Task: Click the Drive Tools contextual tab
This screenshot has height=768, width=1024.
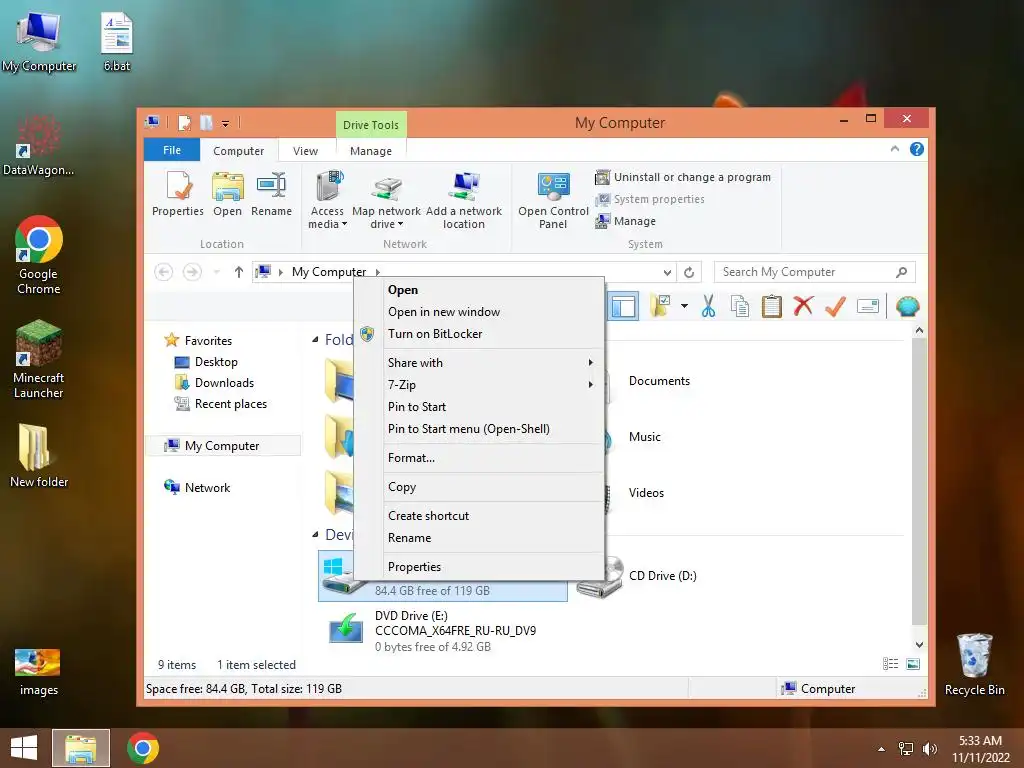Action: click(x=371, y=125)
